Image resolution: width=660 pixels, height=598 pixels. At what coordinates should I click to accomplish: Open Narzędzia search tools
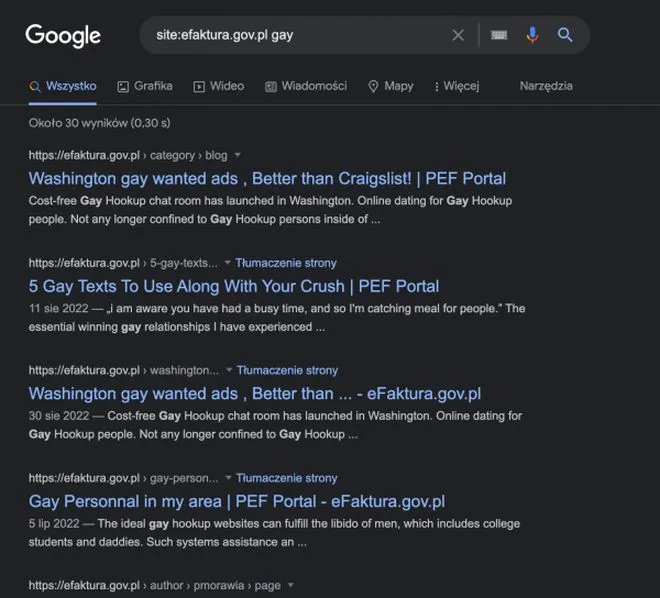[546, 86]
